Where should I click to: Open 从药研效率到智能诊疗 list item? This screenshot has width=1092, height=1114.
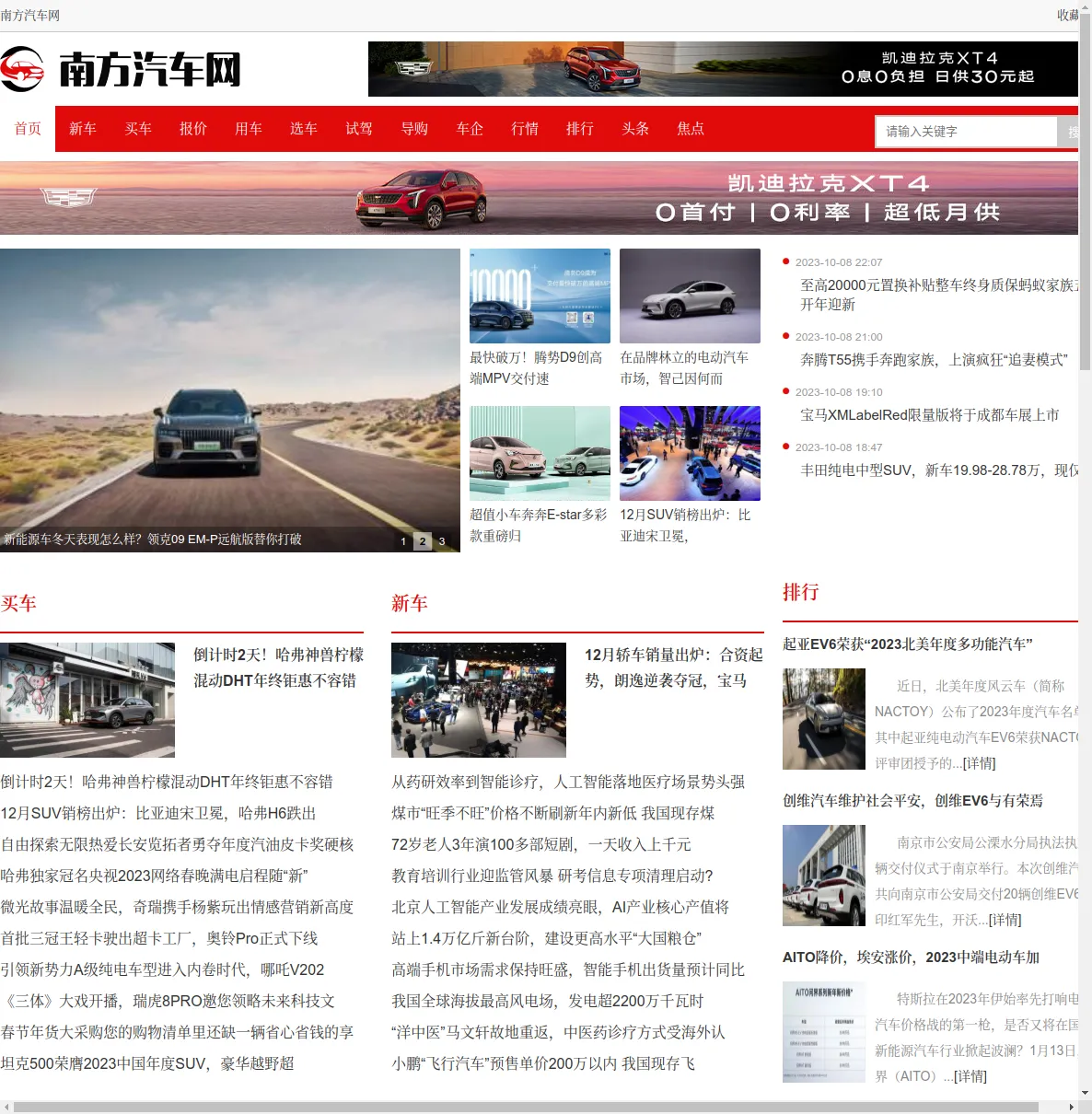(568, 782)
